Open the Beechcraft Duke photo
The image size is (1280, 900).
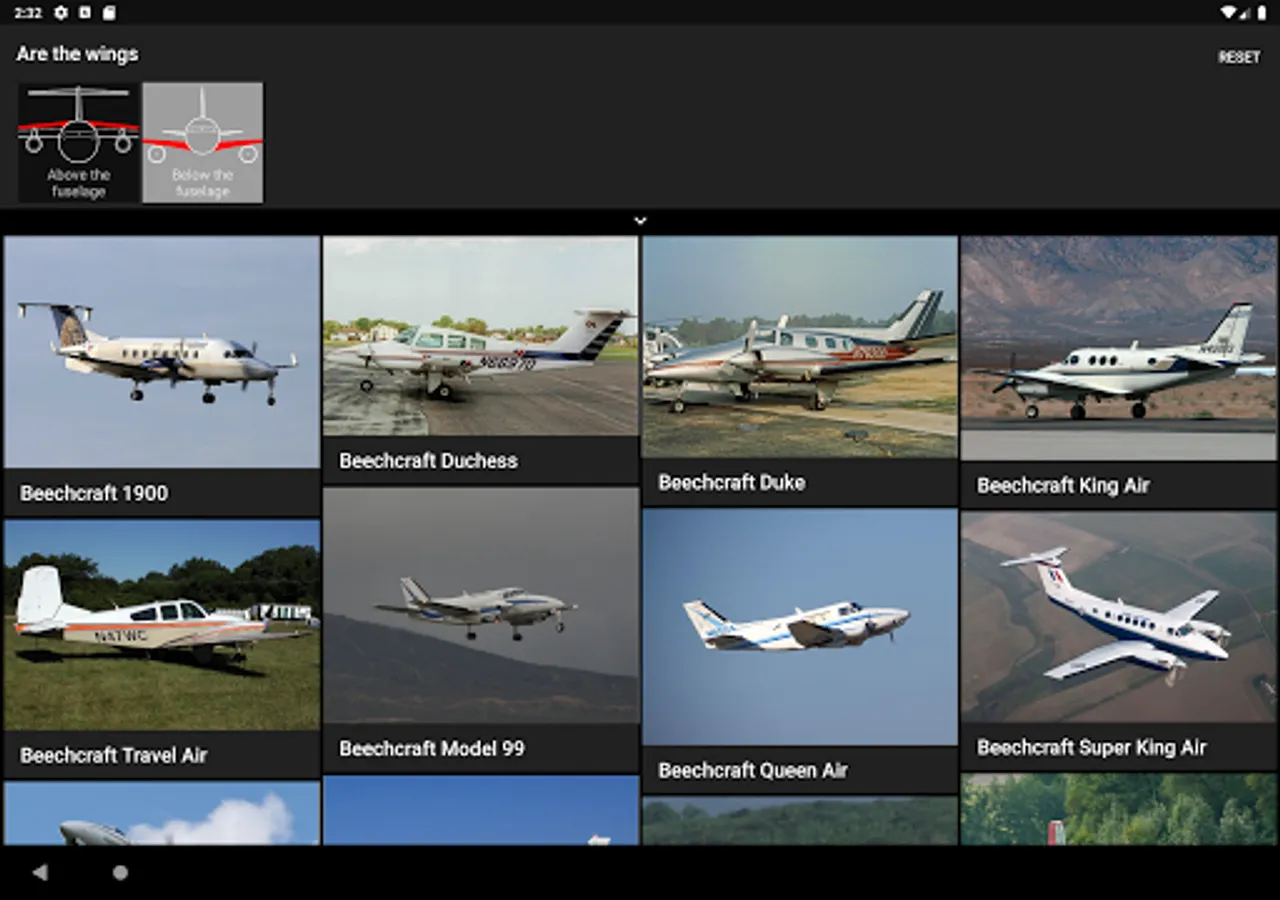pos(799,347)
